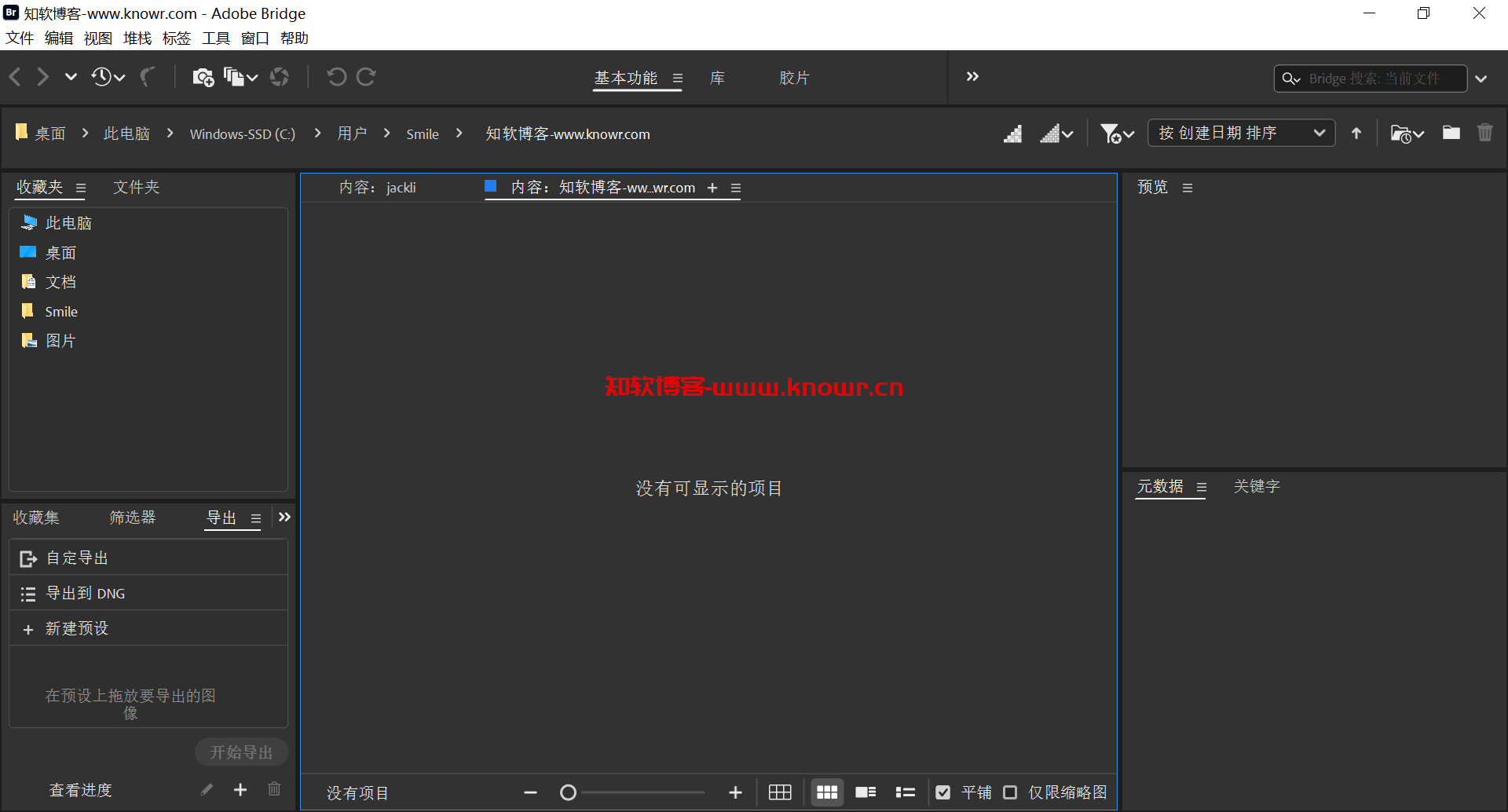This screenshot has height=812, width=1508.
Task: Toggle ascending sort order arrow
Action: click(x=1356, y=134)
